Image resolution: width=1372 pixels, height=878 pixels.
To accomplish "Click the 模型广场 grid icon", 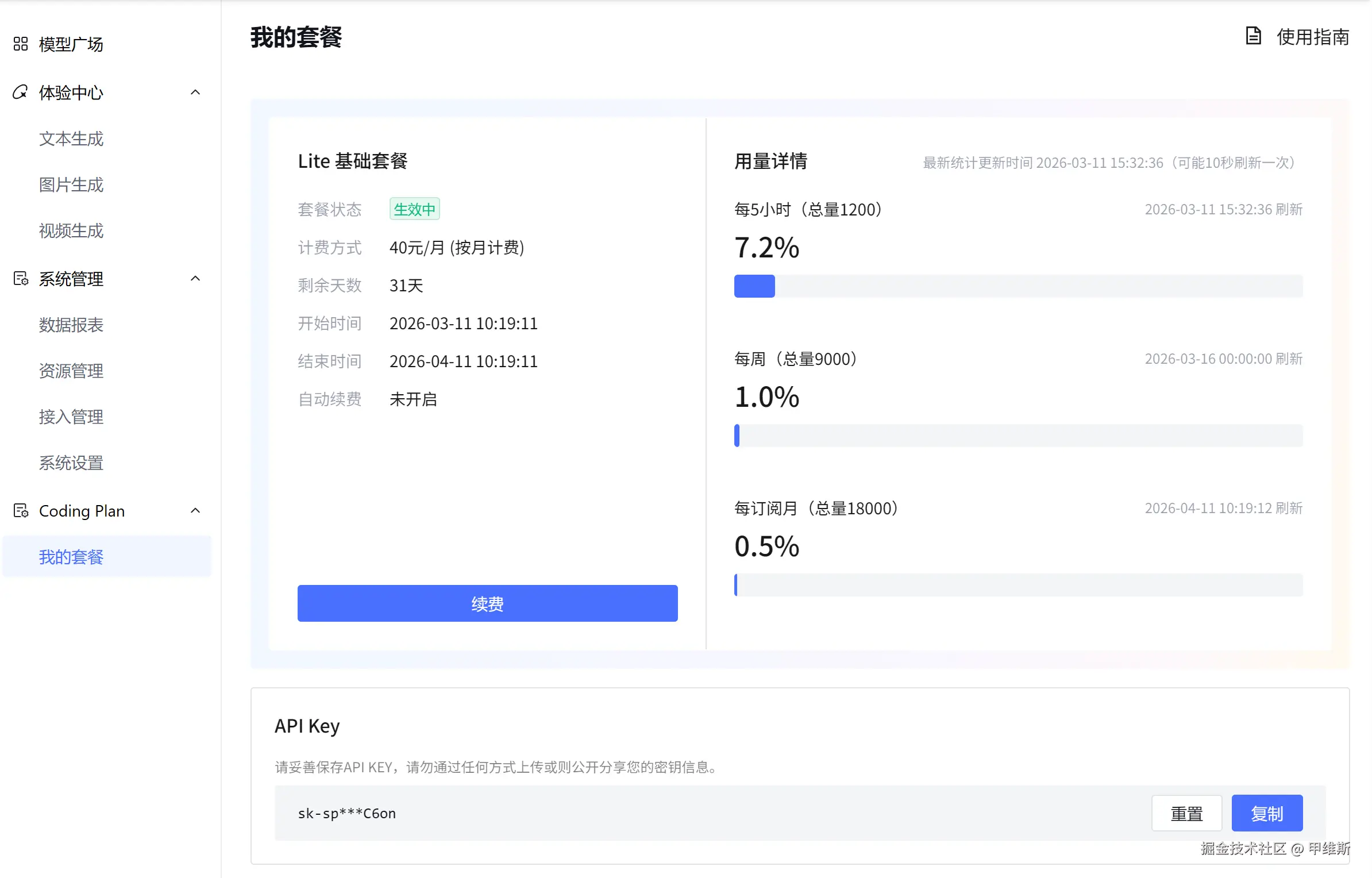I will [x=21, y=44].
